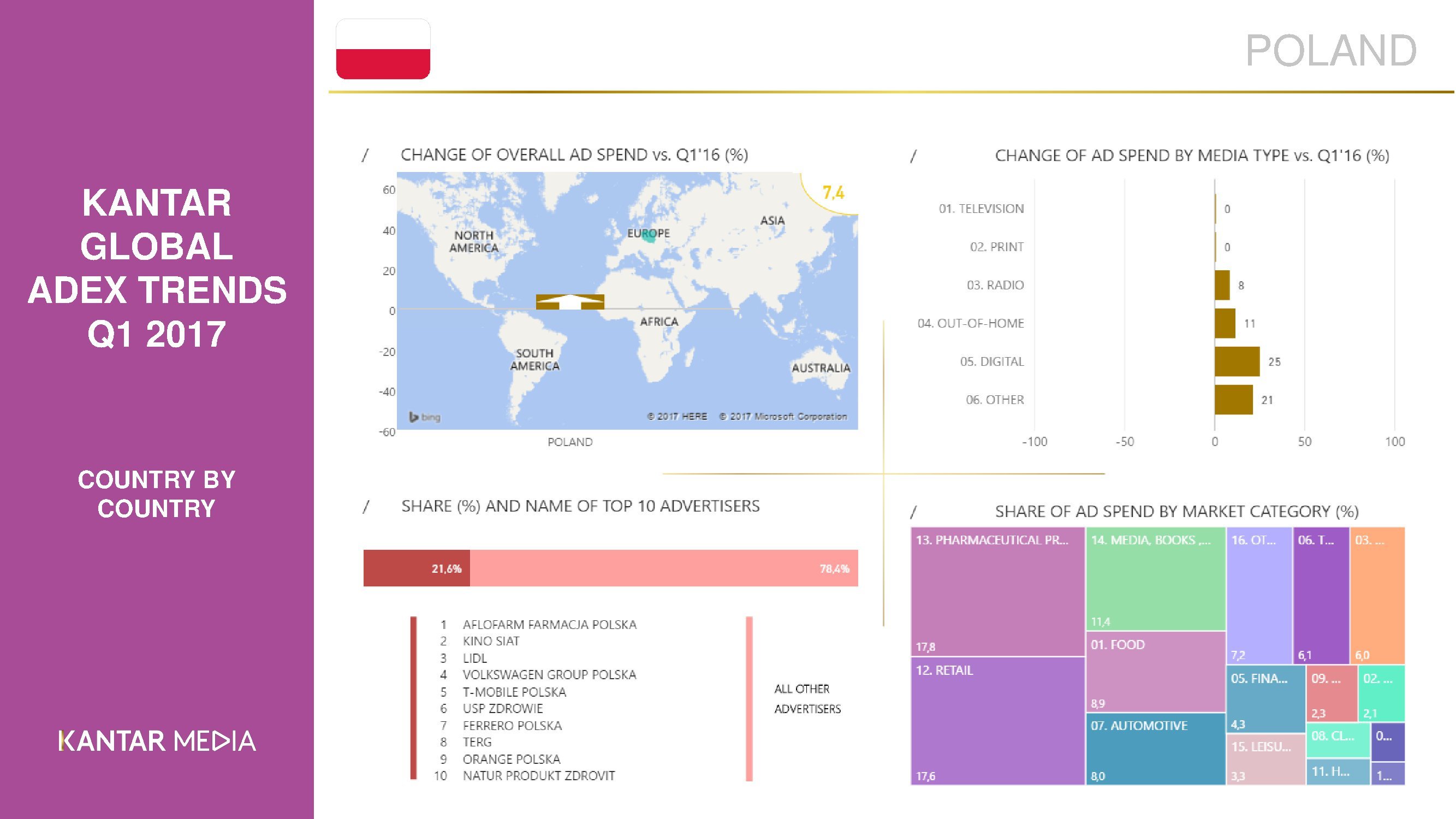Select the 09. tile showing 2,3
Screen dimensions: 1456x819
(x=1332, y=693)
